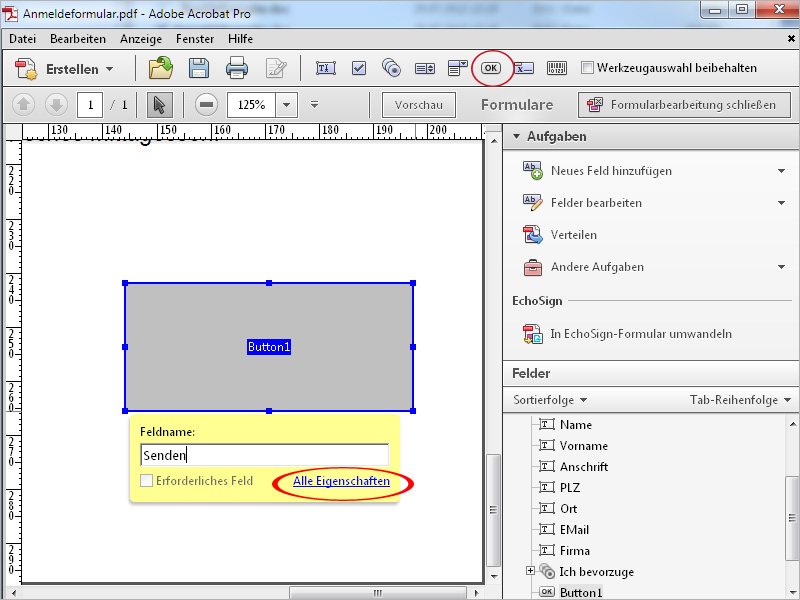Select the text field tool icon
The image size is (800, 600).
click(326, 68)
